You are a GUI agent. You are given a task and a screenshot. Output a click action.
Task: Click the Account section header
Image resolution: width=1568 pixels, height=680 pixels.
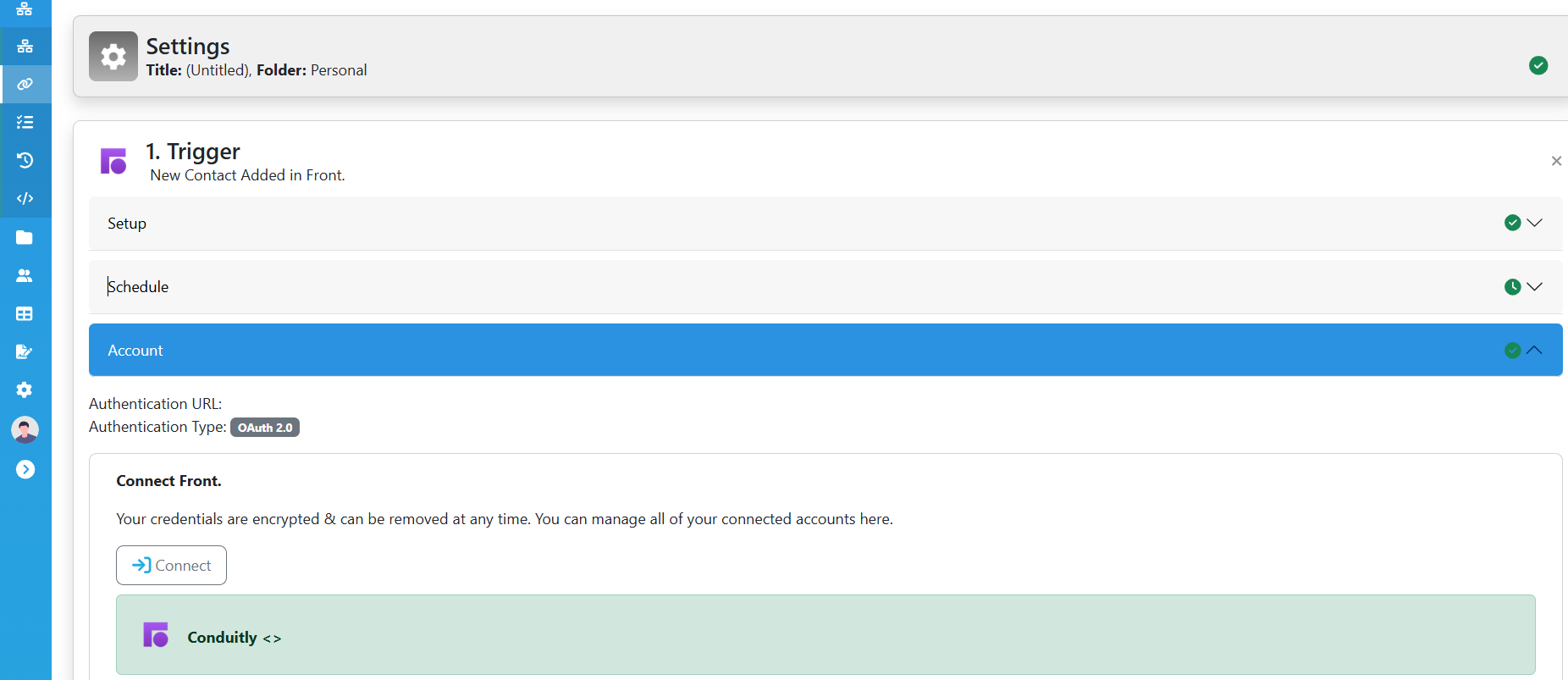[x=825, y=350]
